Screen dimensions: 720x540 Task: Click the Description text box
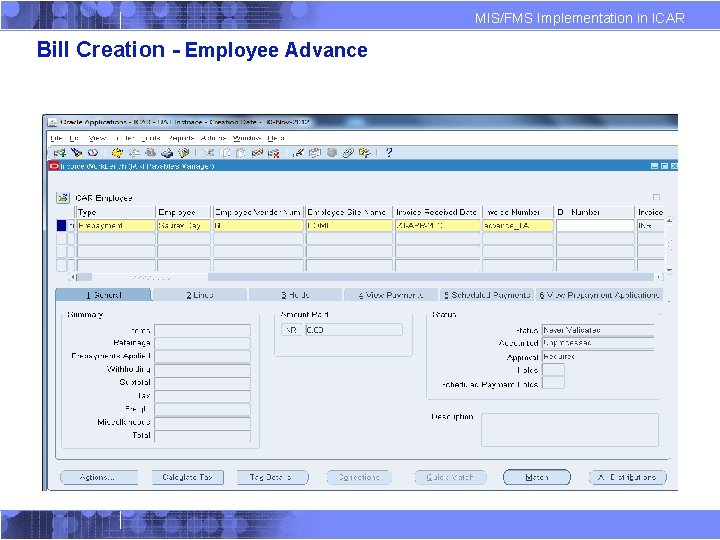click(x=570, y=430)
